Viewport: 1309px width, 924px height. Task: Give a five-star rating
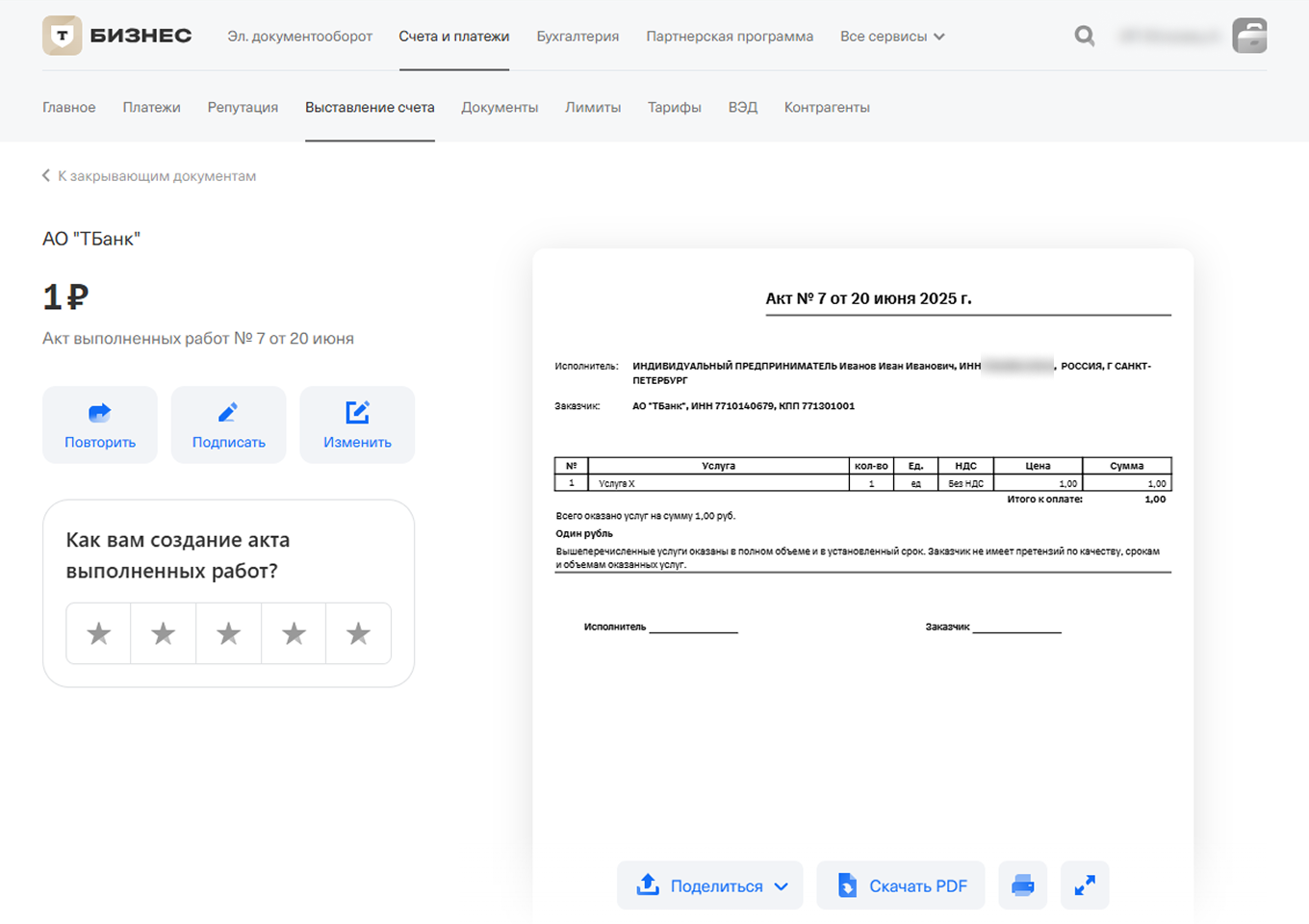358,633
